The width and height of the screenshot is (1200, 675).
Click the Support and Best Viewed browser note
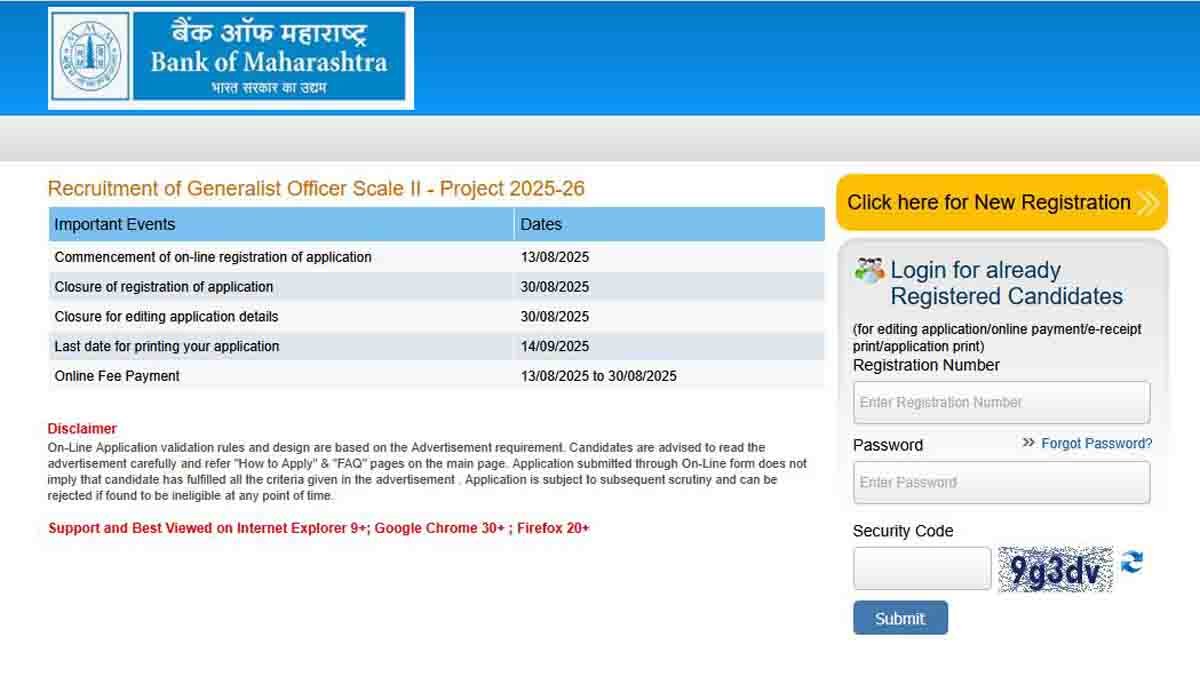coord(319,528)
